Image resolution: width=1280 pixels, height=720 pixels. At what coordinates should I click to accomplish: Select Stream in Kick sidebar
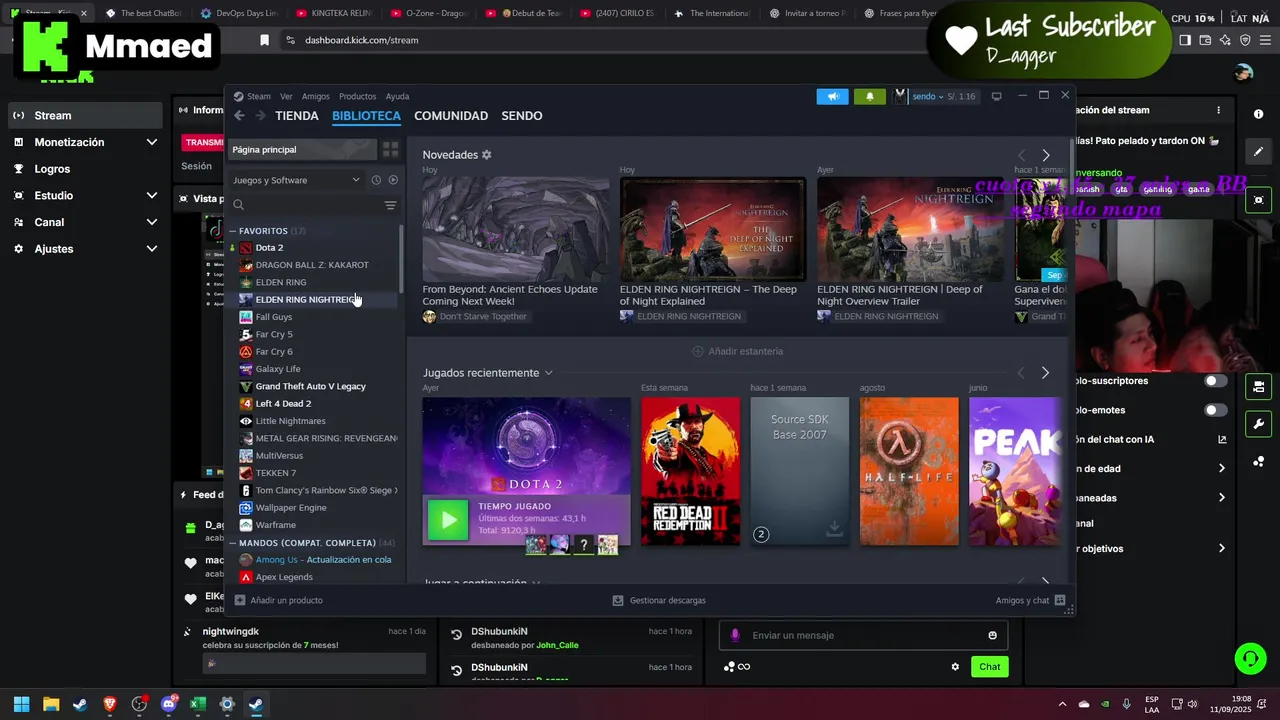85,115
